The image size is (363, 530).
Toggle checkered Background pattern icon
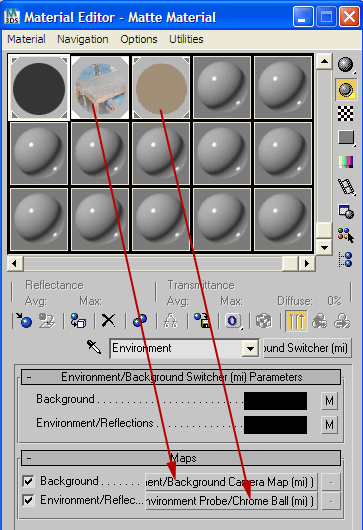(346, 114)
